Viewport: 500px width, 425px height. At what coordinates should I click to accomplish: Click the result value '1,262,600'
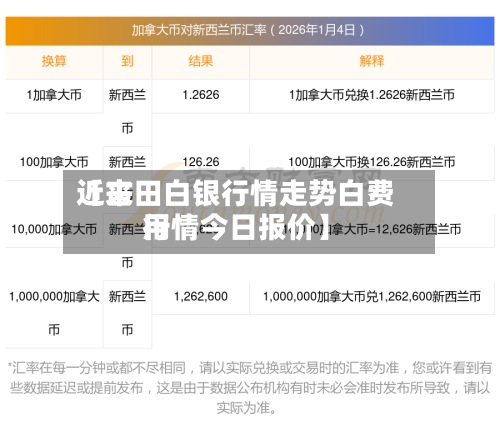[201, 297]
